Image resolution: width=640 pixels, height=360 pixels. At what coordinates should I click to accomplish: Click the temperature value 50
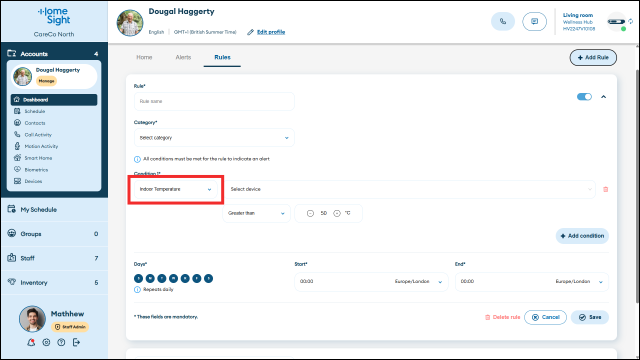pos(324,213)
